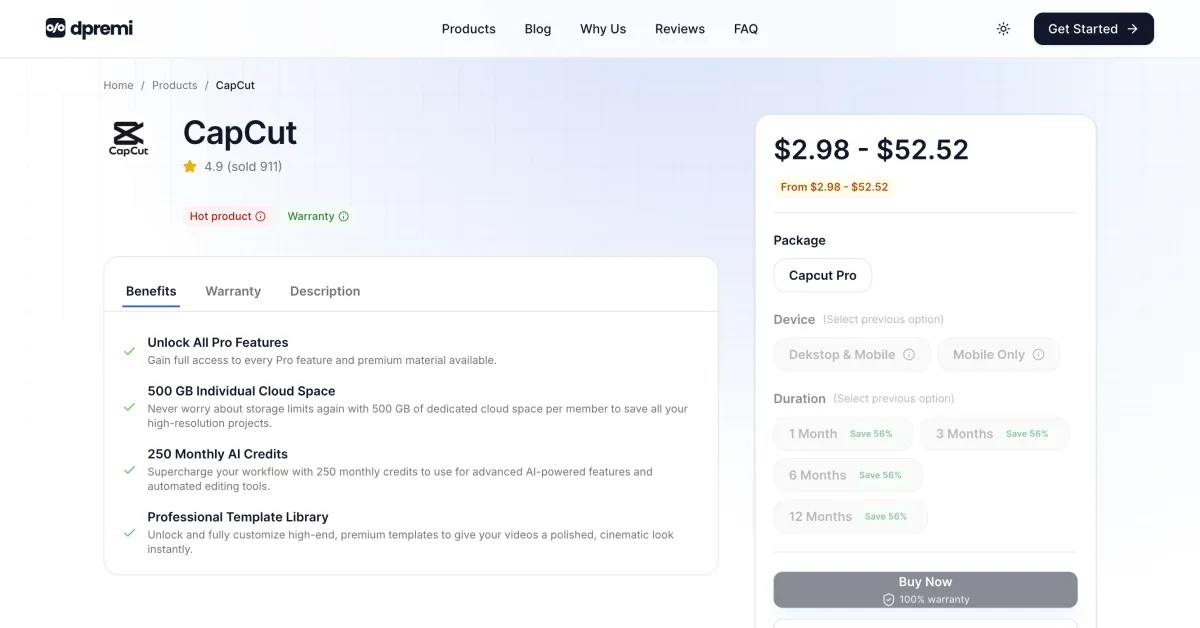
Task: Click the CapCut product logo image
Action: [x=128, y=137]
